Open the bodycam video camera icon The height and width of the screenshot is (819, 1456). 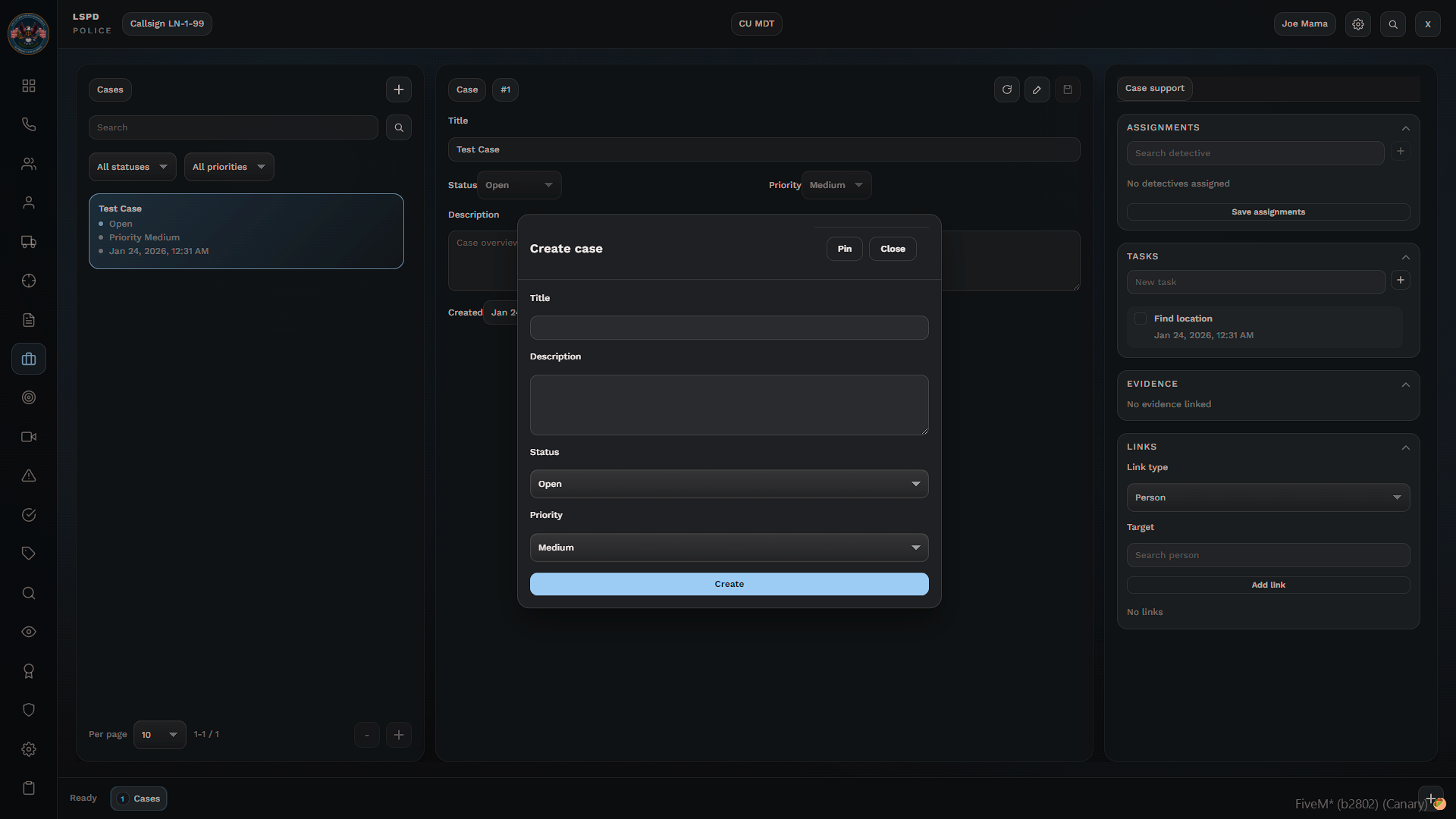(29, 437)
